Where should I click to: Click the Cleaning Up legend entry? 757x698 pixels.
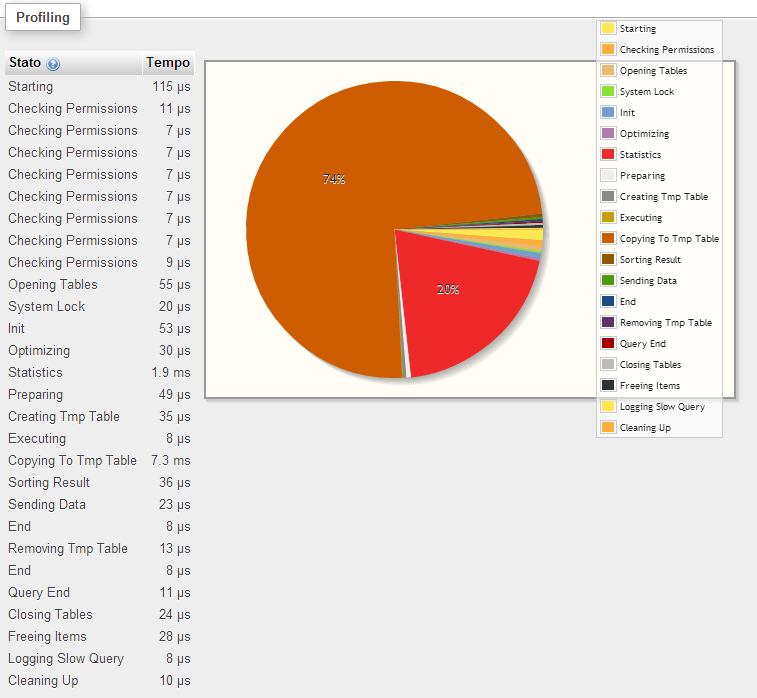[x=644, y=428]
